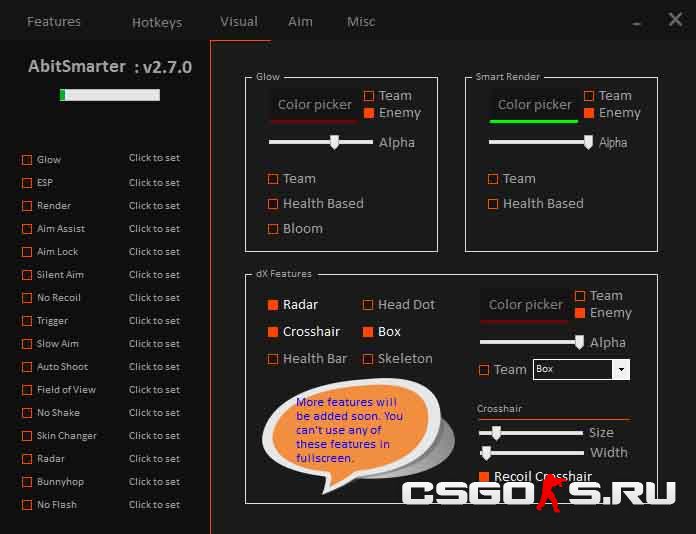Turn on the No Flash checkbox

point(27,505)
